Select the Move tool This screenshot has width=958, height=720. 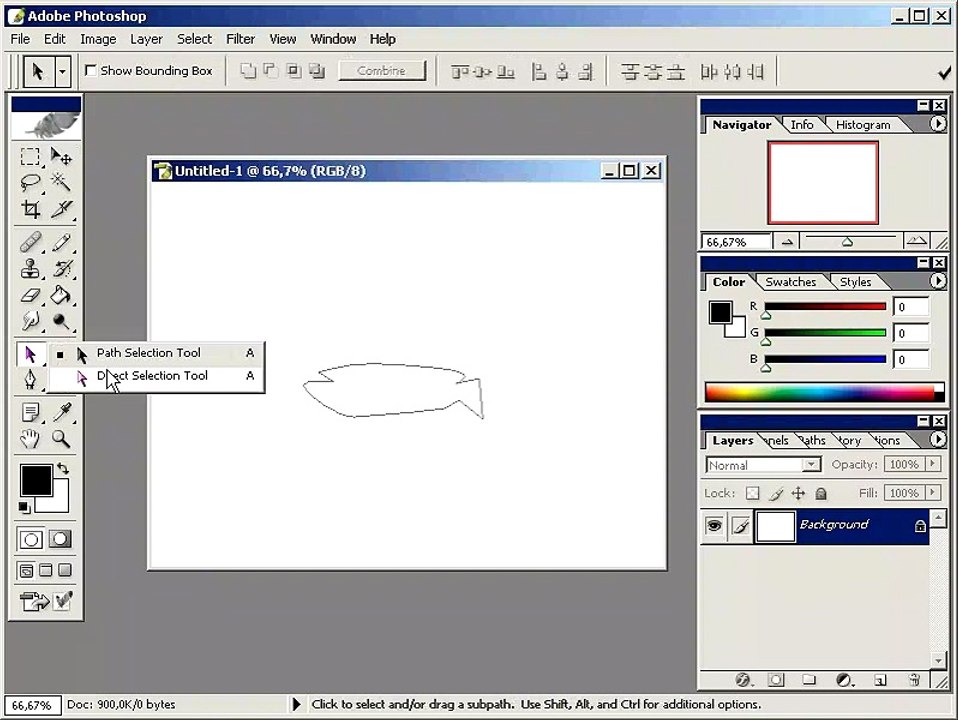60,157
